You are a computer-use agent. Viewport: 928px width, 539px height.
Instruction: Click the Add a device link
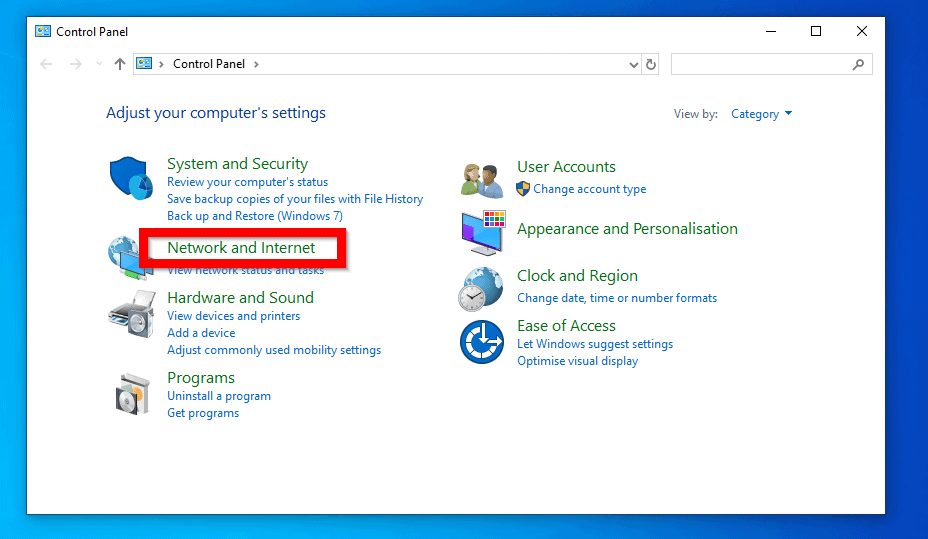[x=201, y=333]
